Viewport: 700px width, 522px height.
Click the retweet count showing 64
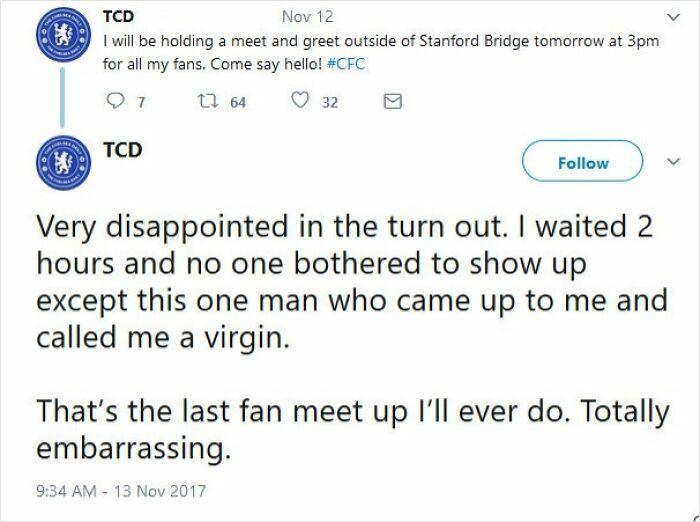(237, 100)
